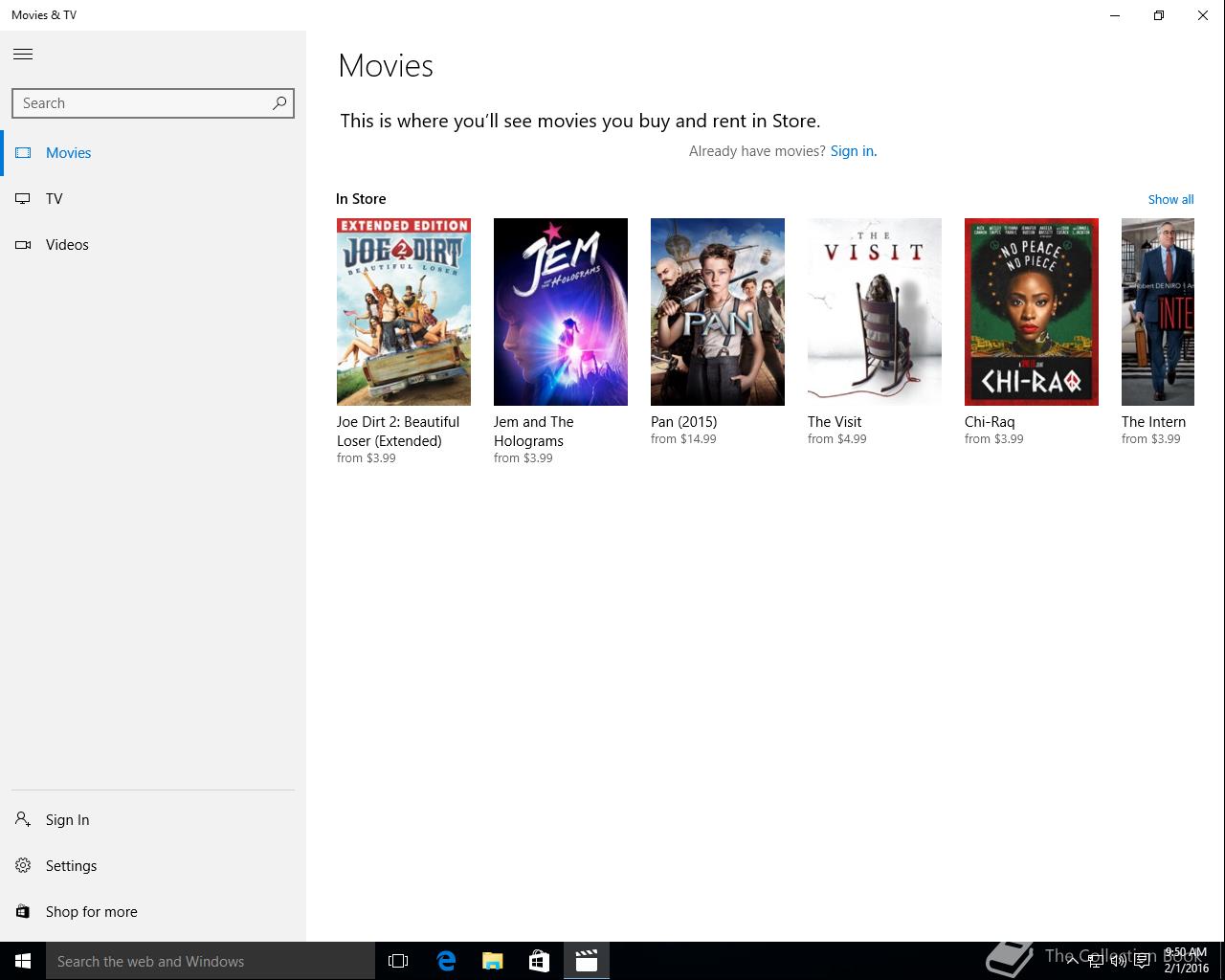This screenshot has height=980, width=1225.
Task: Open The Visit movie poster
Action: click(875, 312)
